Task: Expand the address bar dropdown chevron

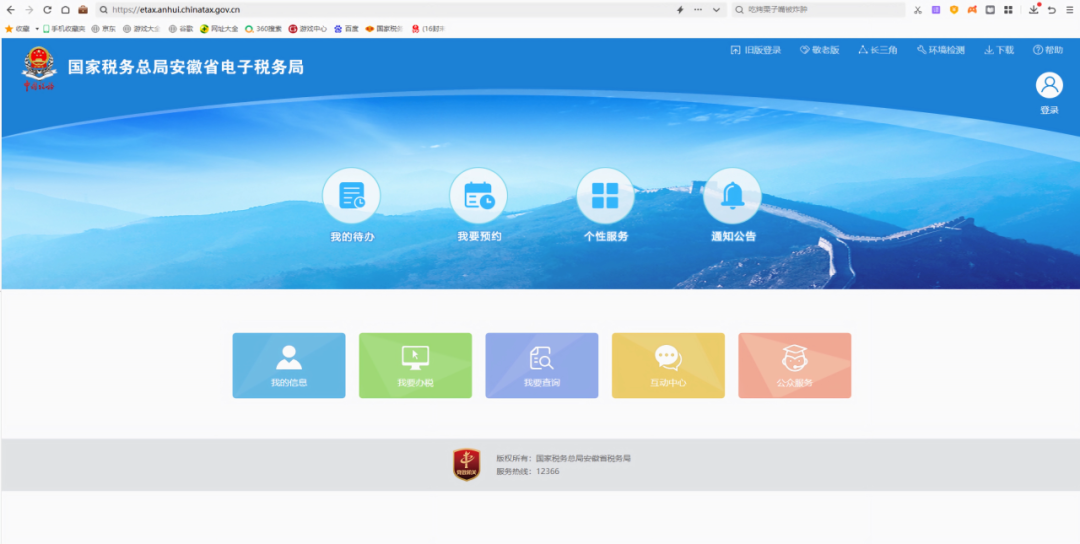Action: (716, 10)
